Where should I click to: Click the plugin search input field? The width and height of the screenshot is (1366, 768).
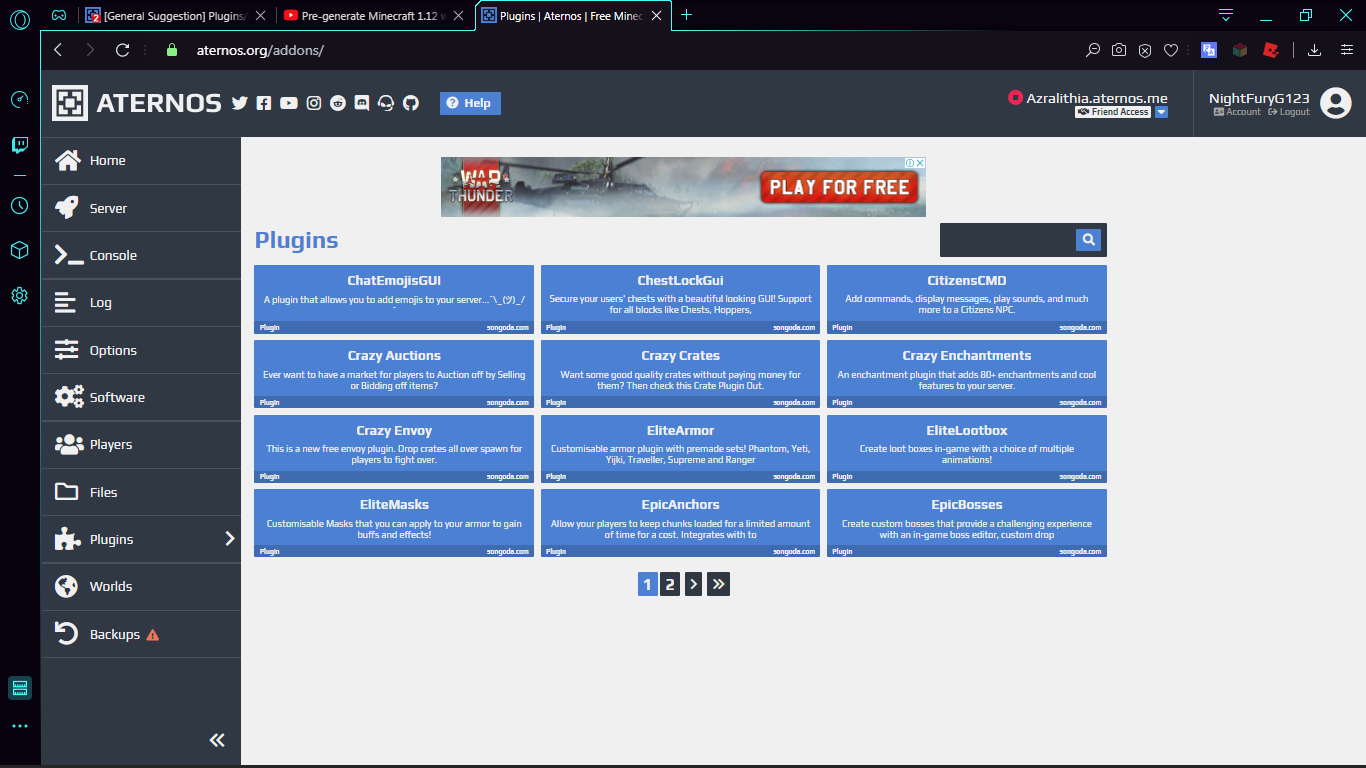coord(1008,240)
